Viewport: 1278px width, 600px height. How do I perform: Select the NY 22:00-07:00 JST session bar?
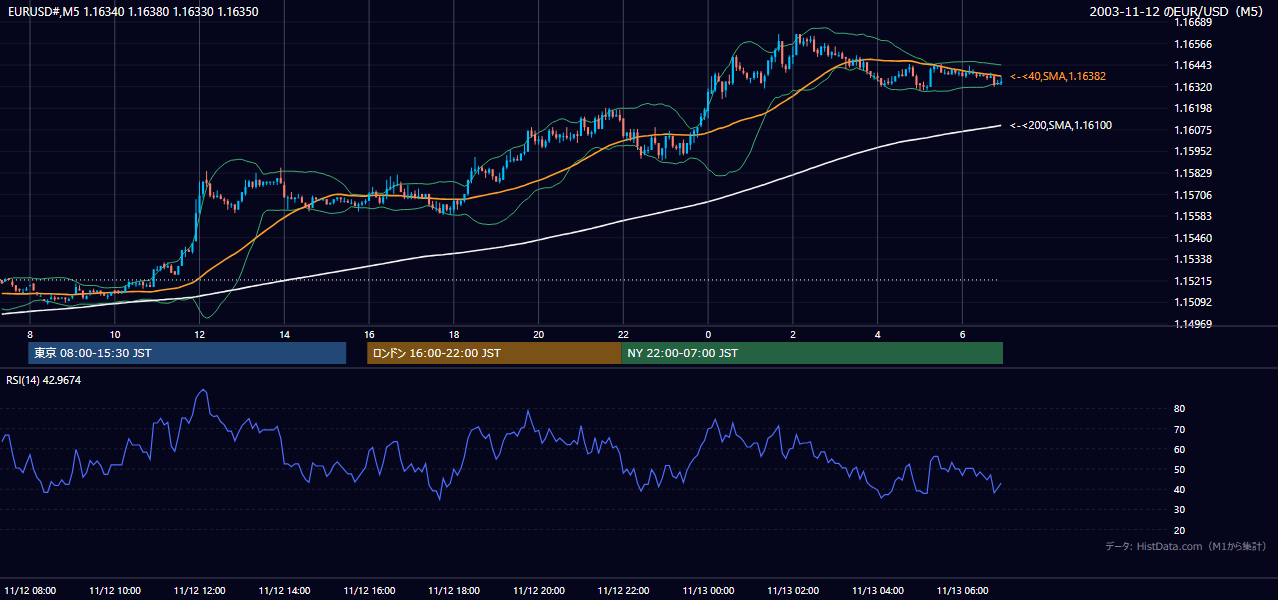[x=812, y=353]
